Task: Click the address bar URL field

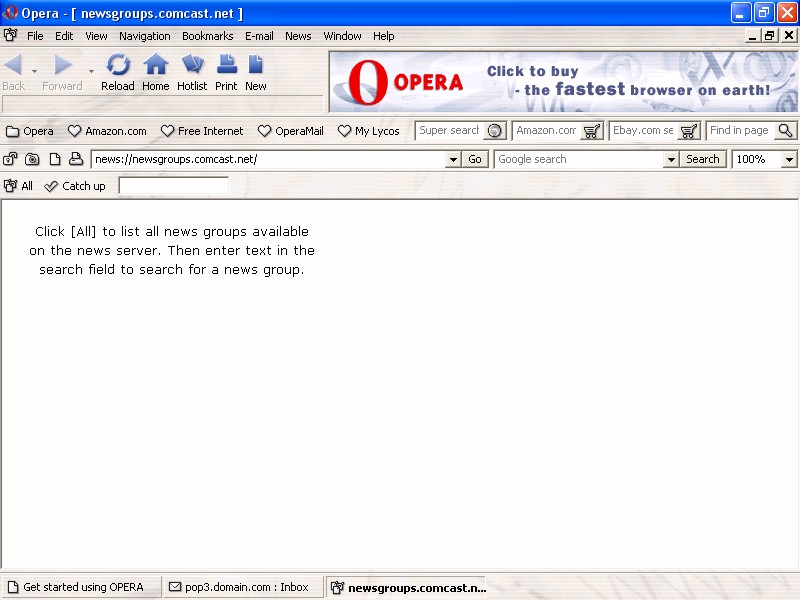Action: [x=269, y=159]
